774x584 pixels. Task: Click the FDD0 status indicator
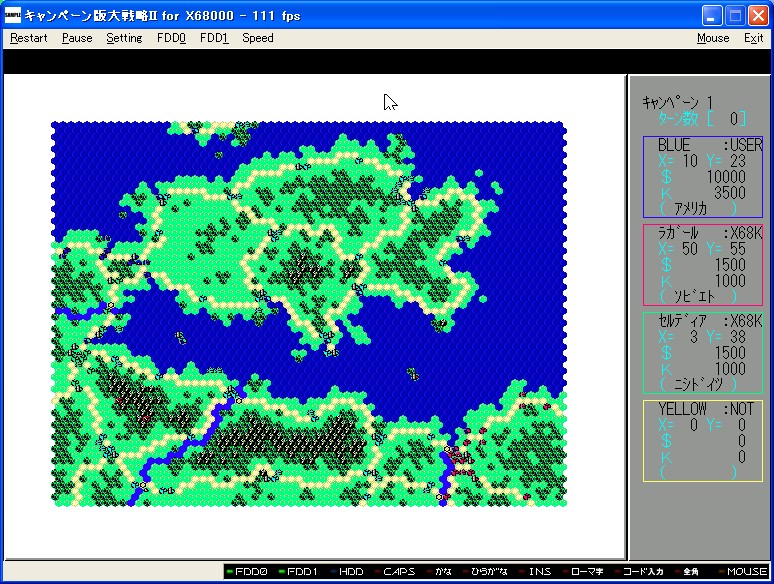(247, 571)
